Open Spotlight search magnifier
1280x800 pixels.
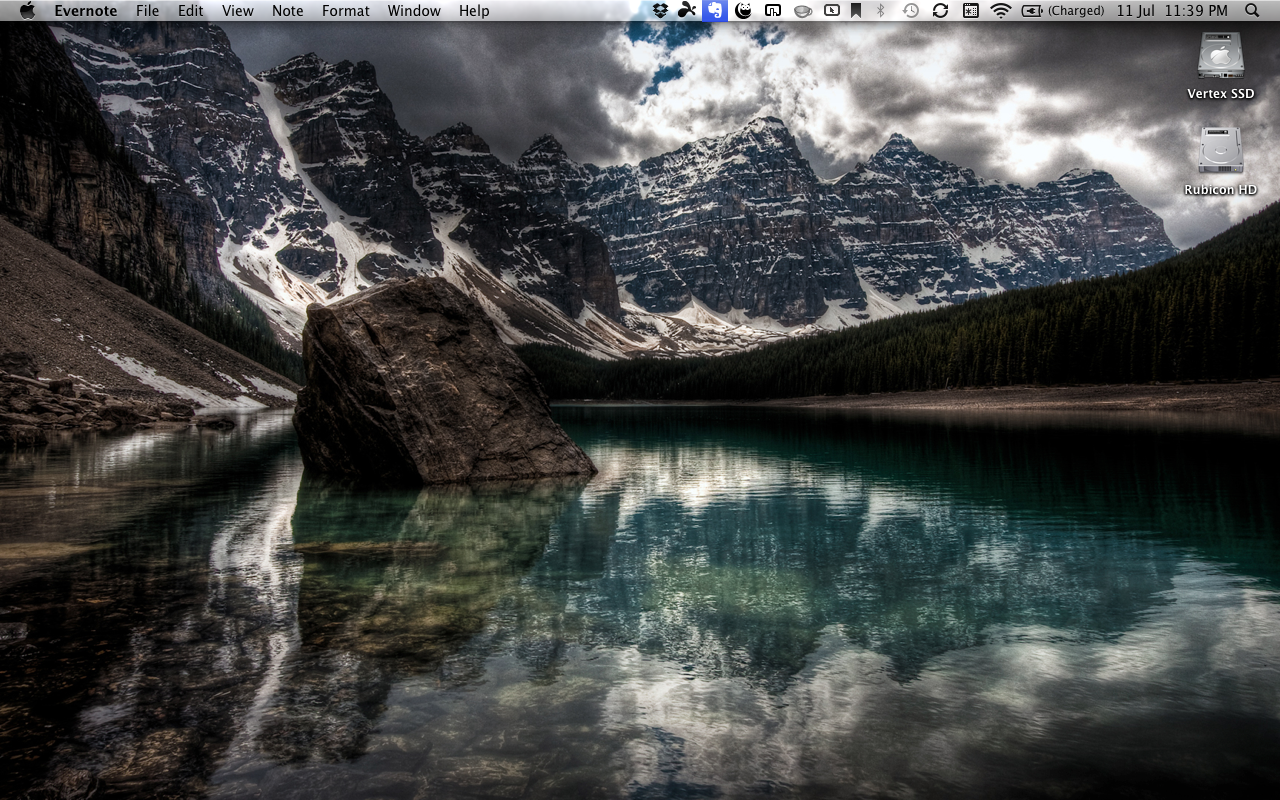(x=1253, y=10)
